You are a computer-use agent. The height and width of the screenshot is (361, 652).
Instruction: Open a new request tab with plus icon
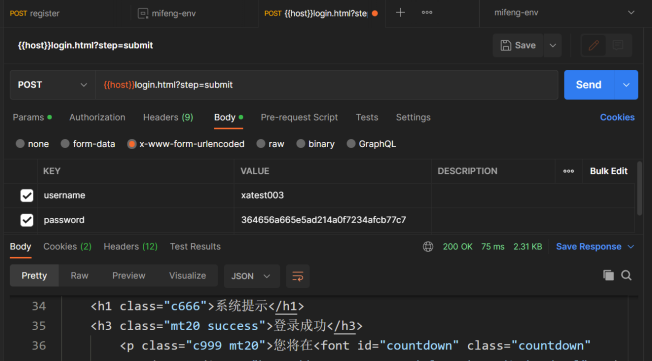click(x=400, y=13)
